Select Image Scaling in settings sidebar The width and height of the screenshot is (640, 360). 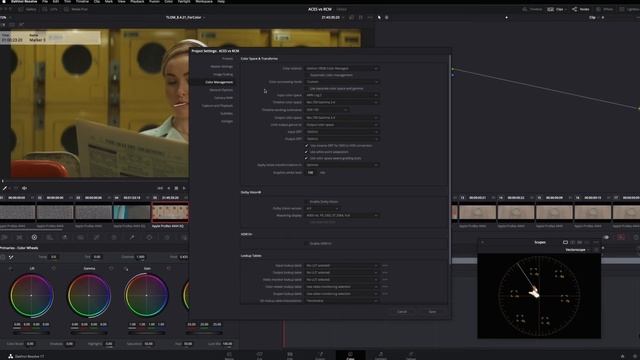(223, 74)
